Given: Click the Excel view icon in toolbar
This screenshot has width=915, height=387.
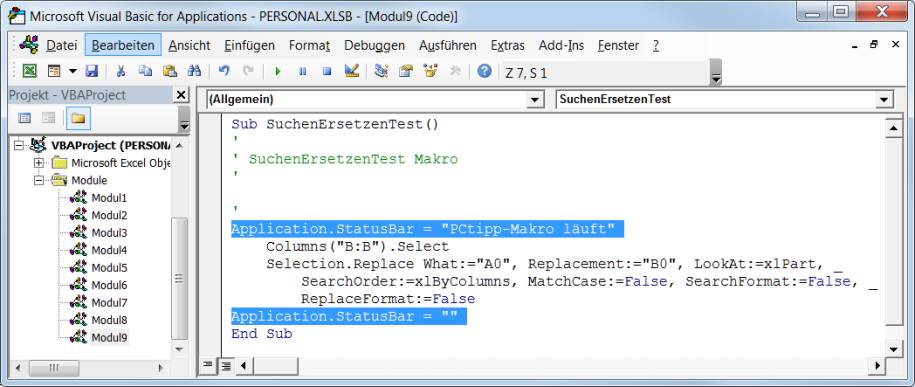Looking at the screenshot, I should (x=29, y=71).
